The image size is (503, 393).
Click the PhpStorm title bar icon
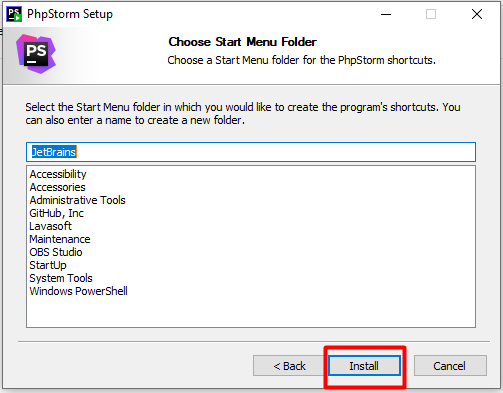pos(14,14)
